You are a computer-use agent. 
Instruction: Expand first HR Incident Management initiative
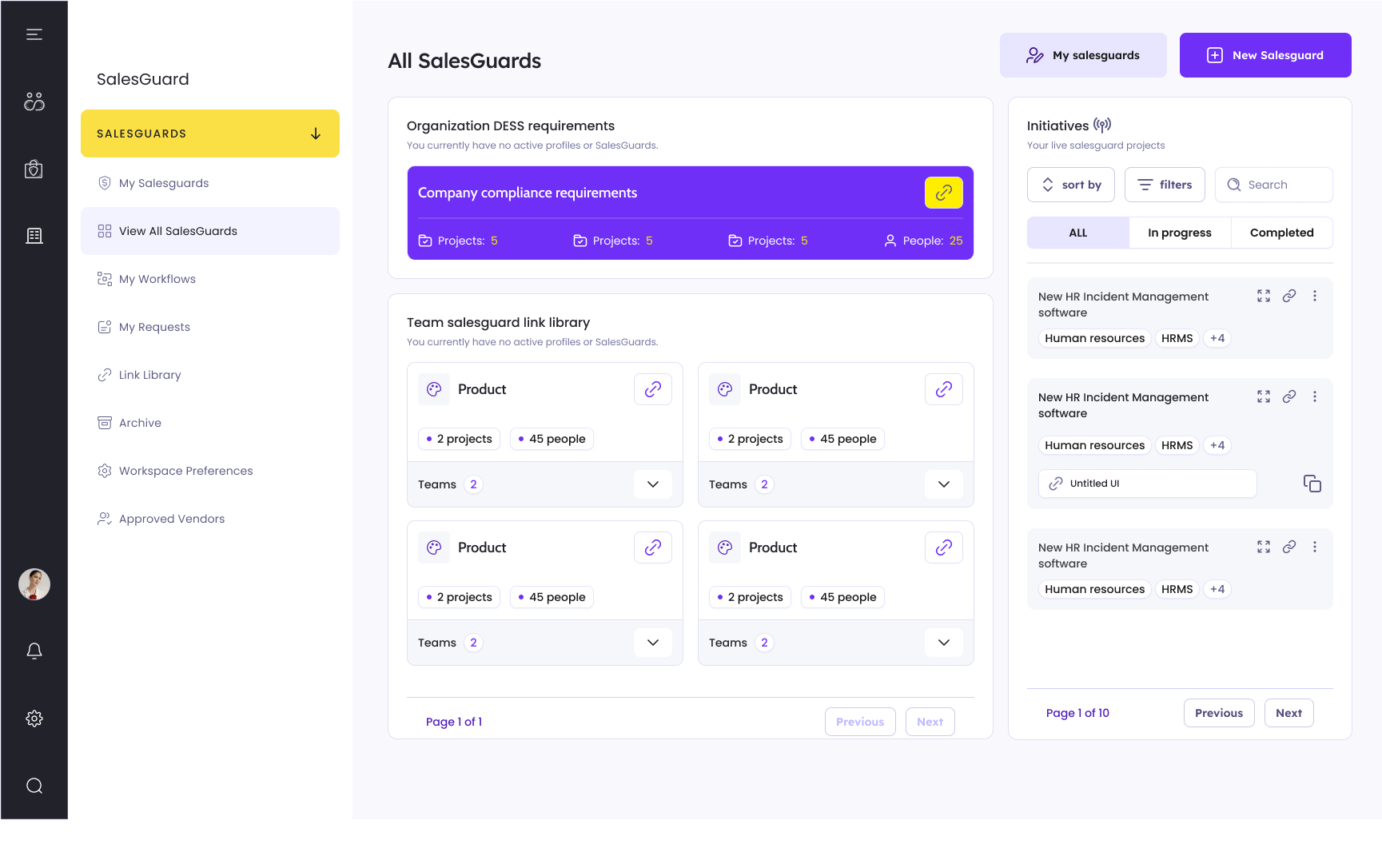coord(1263,296)
